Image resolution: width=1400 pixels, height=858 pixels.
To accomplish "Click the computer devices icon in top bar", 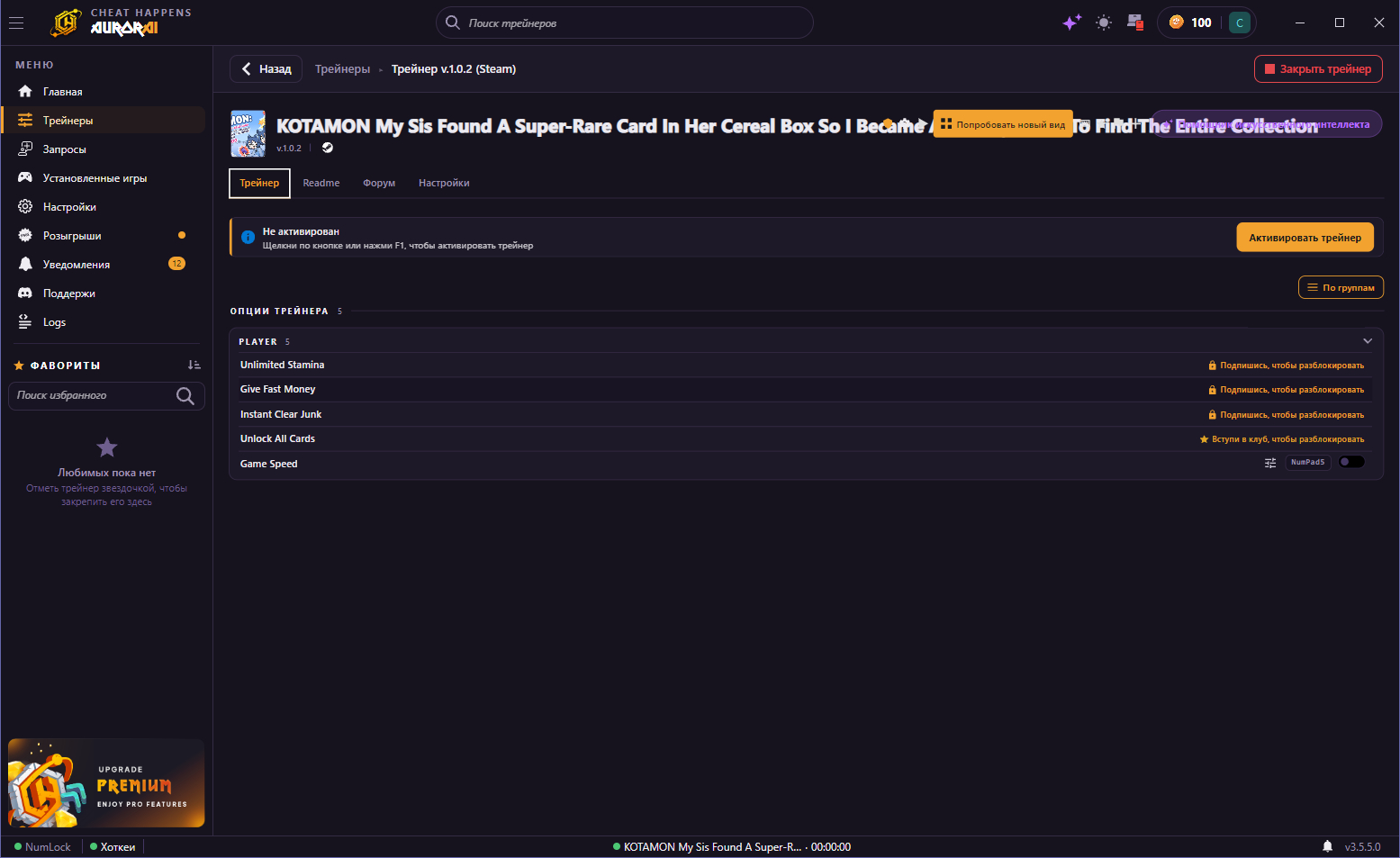I will click(1135, 23).
